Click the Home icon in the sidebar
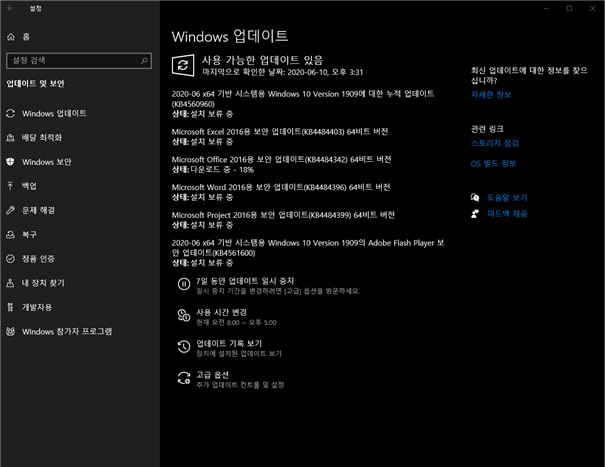605x467 pixels. [x=11, y=37]
